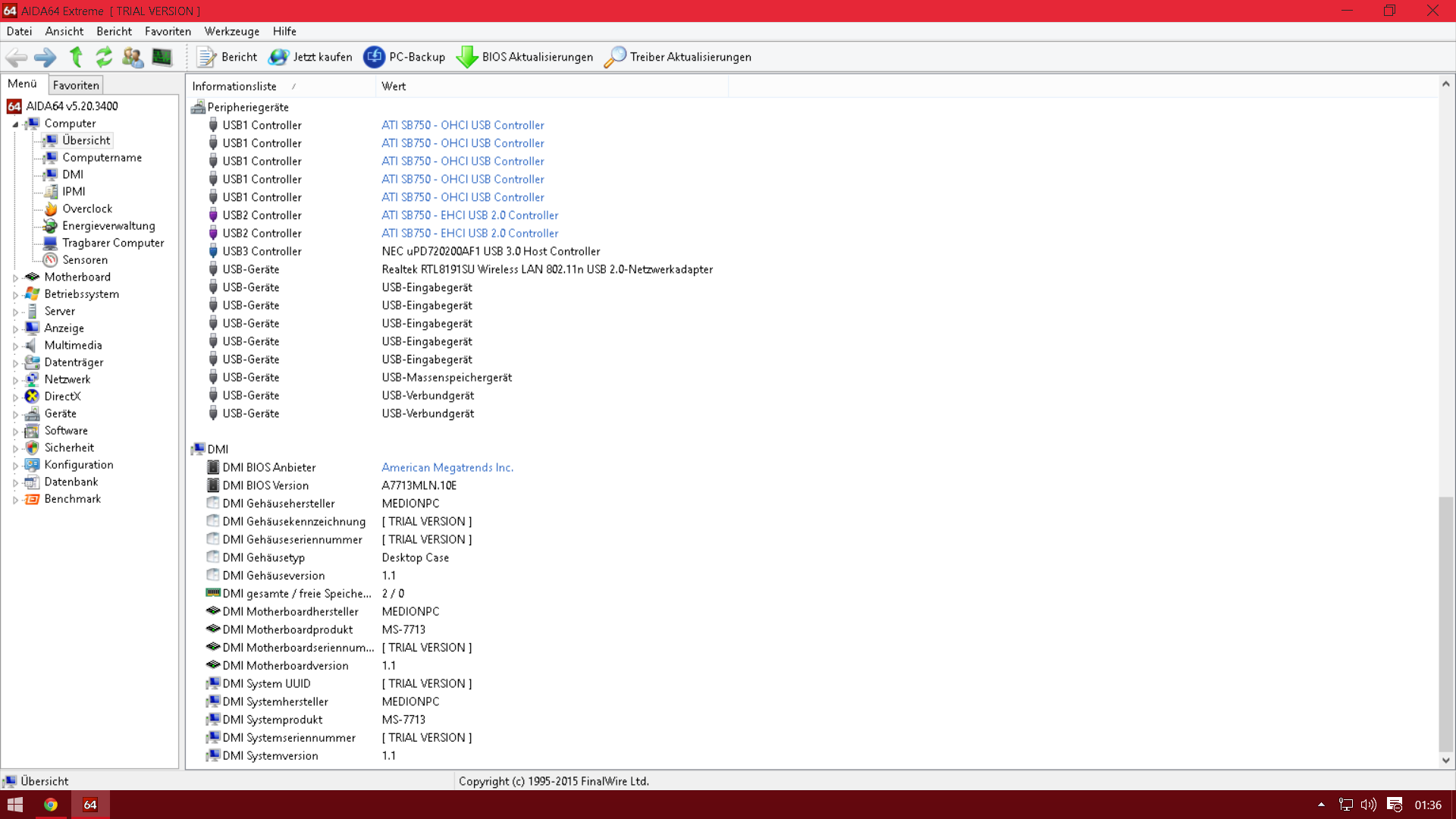Open the Werkzeuge menu
The width and height of the screenshot is (1456, 819).
232,31
